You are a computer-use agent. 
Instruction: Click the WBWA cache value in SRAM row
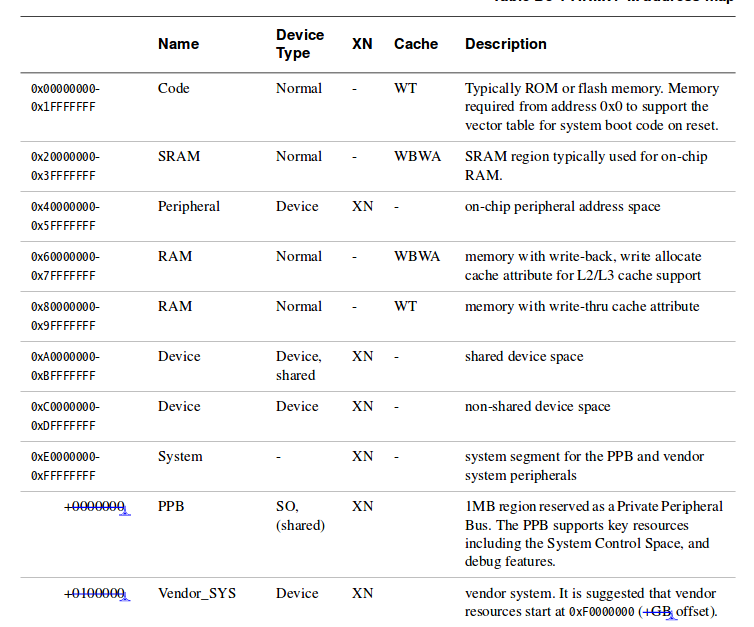tap(417, 157)
